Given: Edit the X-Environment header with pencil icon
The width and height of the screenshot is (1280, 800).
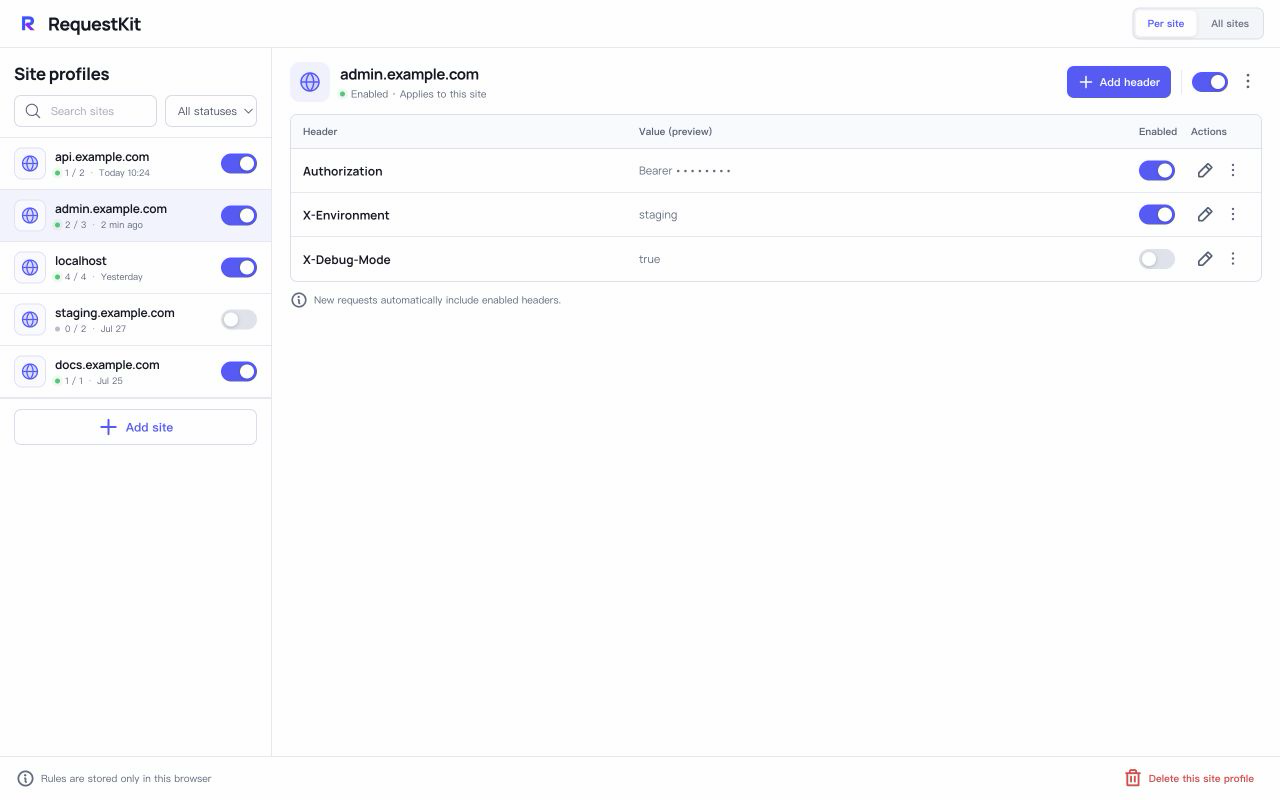Looking at the screenshot, I should (x=1205, y=215).
